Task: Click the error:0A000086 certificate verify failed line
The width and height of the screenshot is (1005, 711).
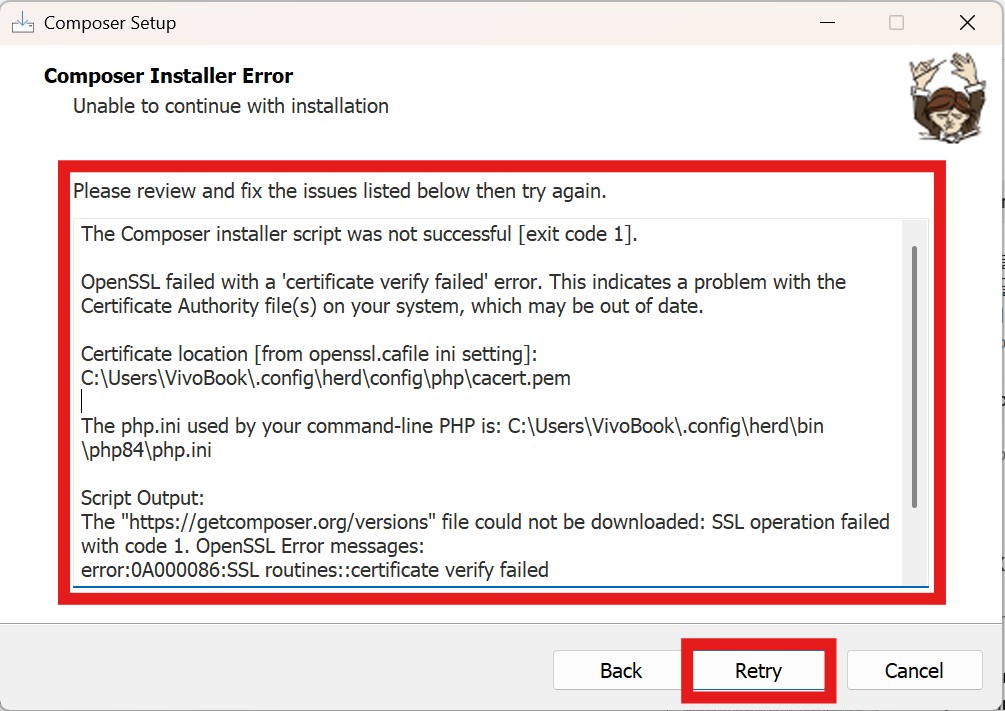Action: (314, 570)
